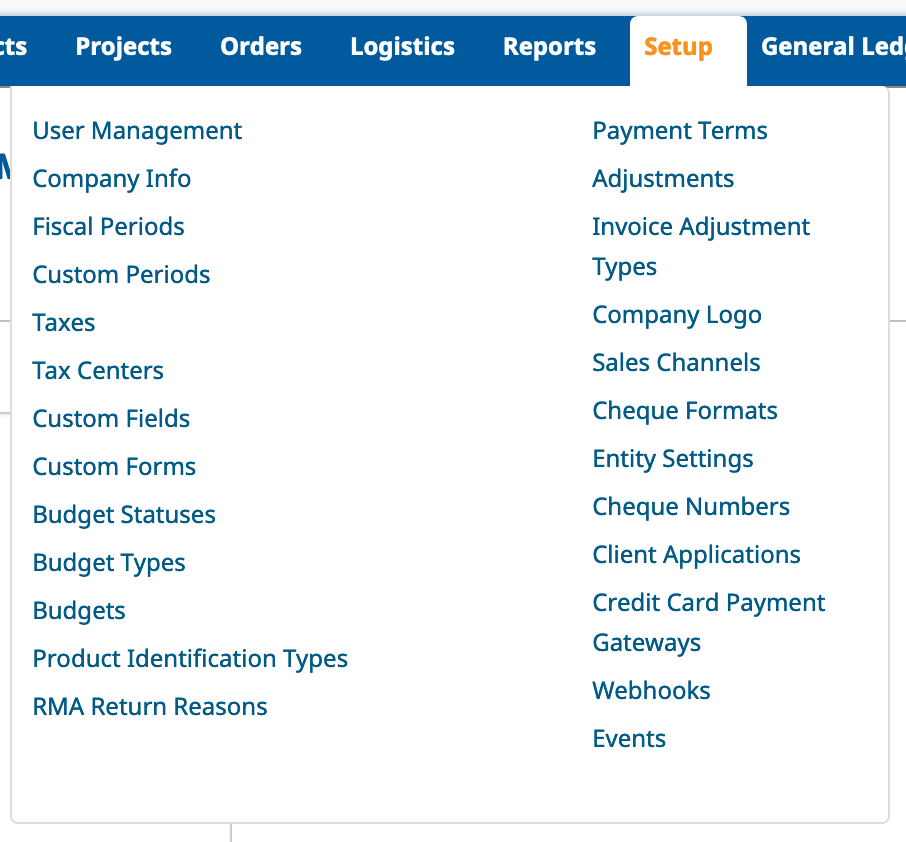Open the Logistics menu
Viewport: 906px width, 842px height.
[402, 47]
